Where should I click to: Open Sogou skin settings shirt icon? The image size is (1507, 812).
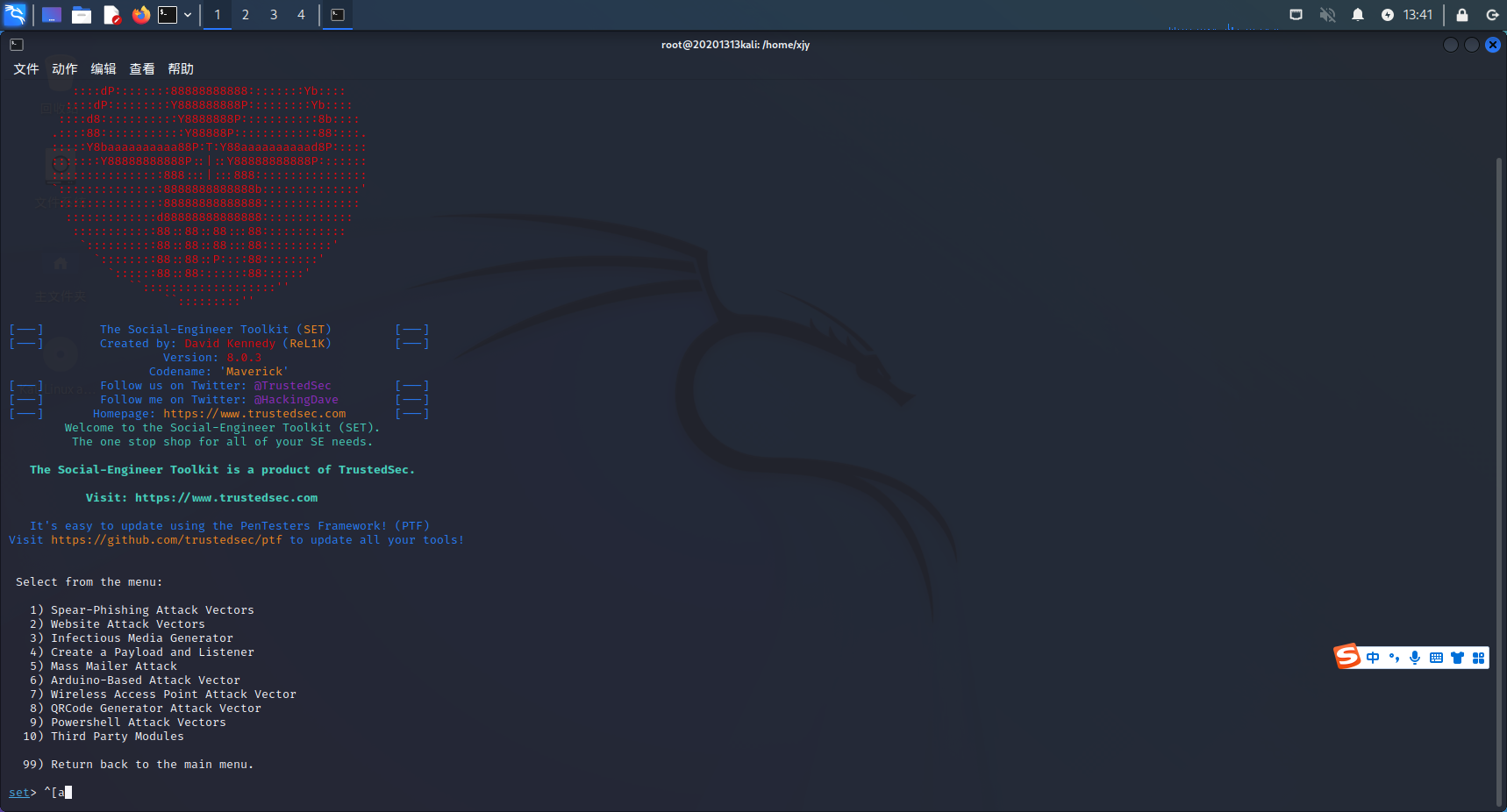(1457, 658)
